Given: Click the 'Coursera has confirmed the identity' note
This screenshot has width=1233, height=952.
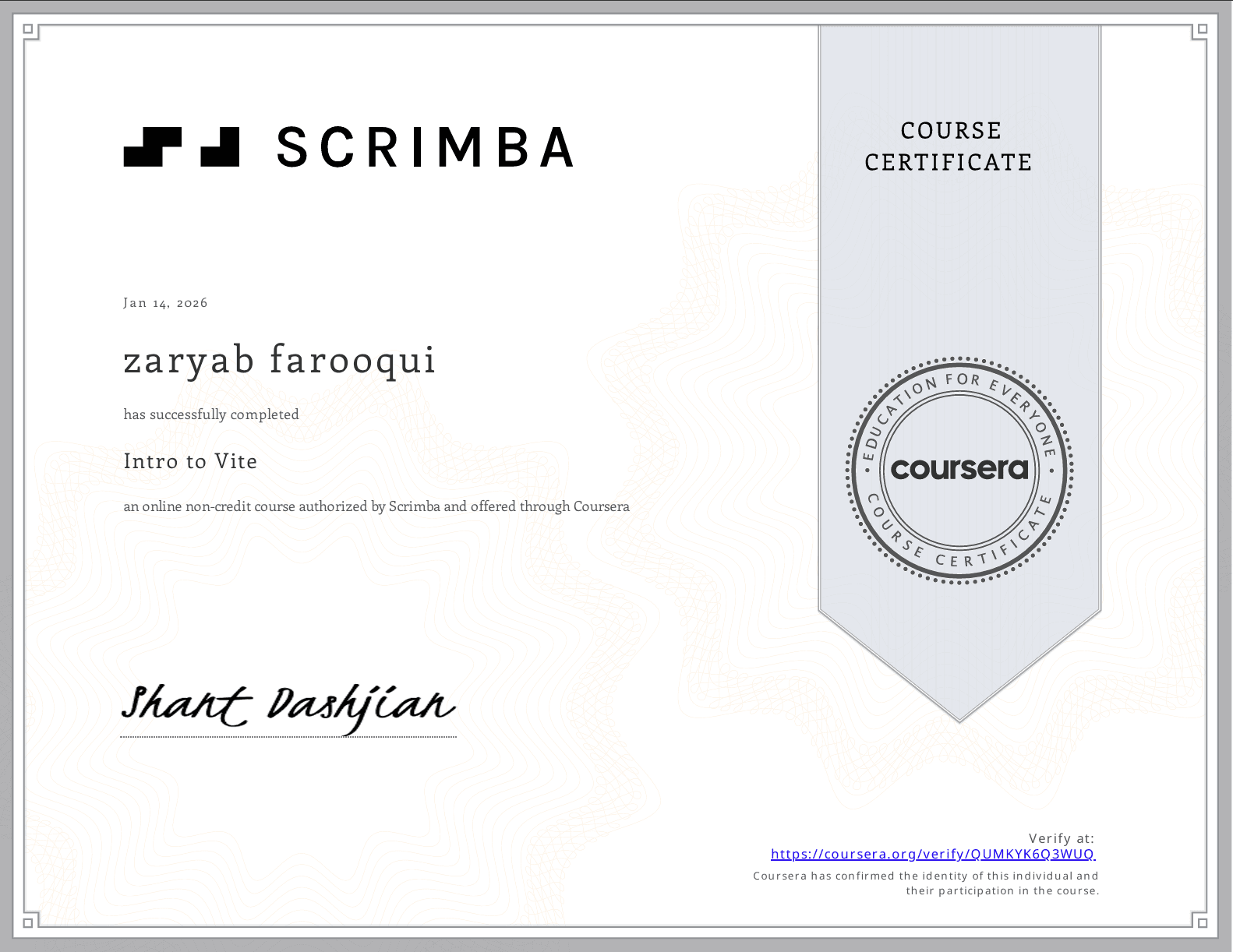Looking at the screenshot, I should [926, 883].
